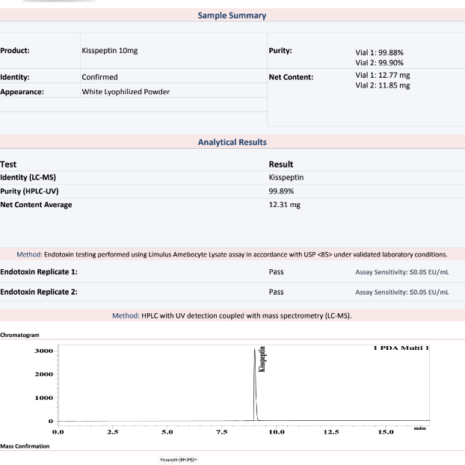Select the Vial 2: 11.85 mg net content
The width and height of the screenshot is (465, 465).
point(382,85)
